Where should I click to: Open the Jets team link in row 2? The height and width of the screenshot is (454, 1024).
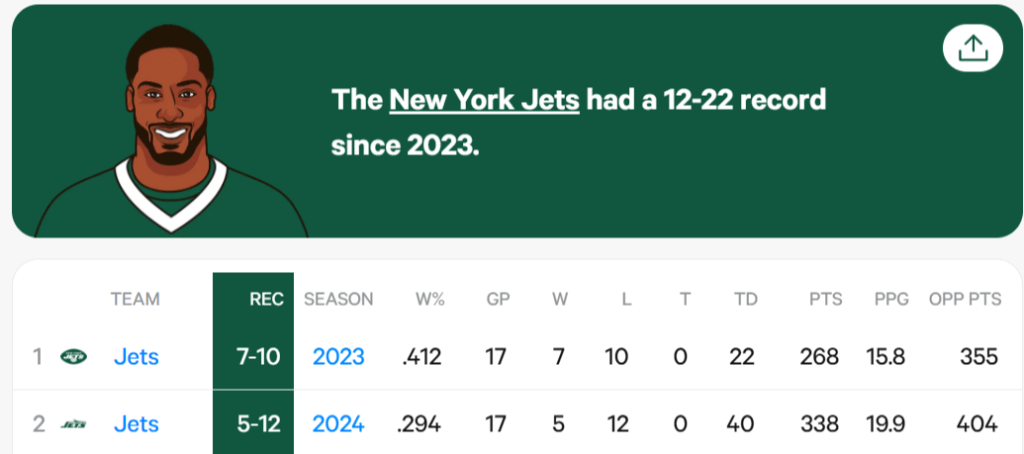(x=136, y=424)
